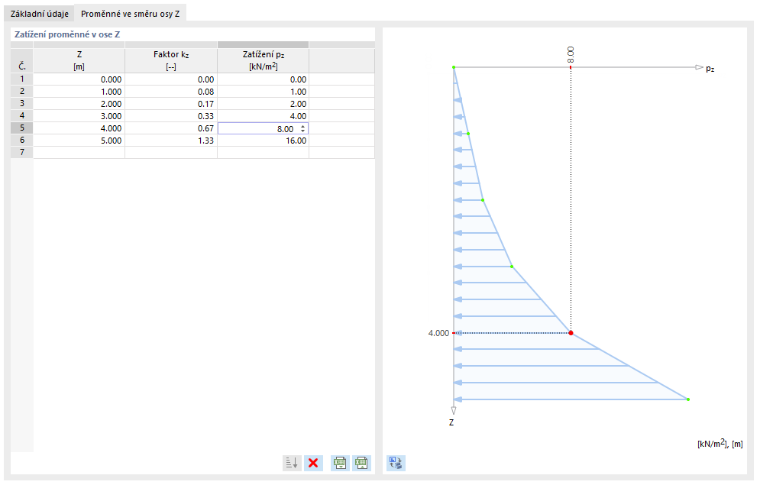760x485 pixels.
Task: Click the rotated 8.00 label above the pz axis
Action: click(570, 55)
